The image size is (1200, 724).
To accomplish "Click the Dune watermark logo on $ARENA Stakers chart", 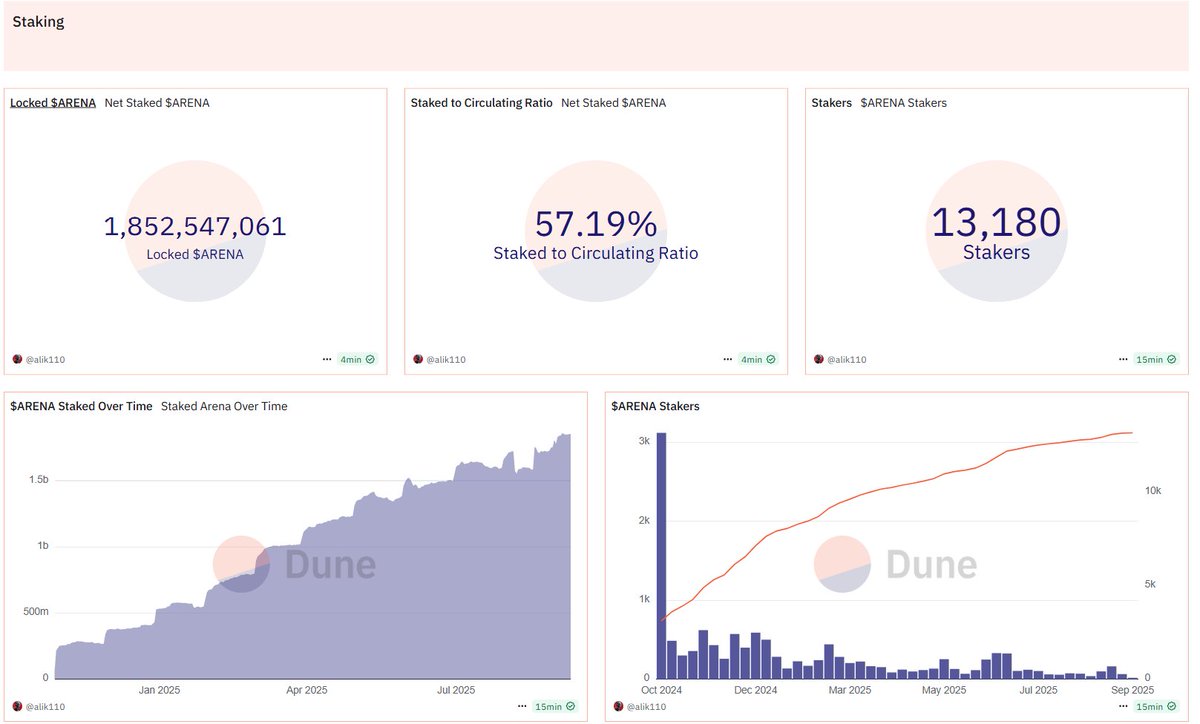I will tap(842, 566).
